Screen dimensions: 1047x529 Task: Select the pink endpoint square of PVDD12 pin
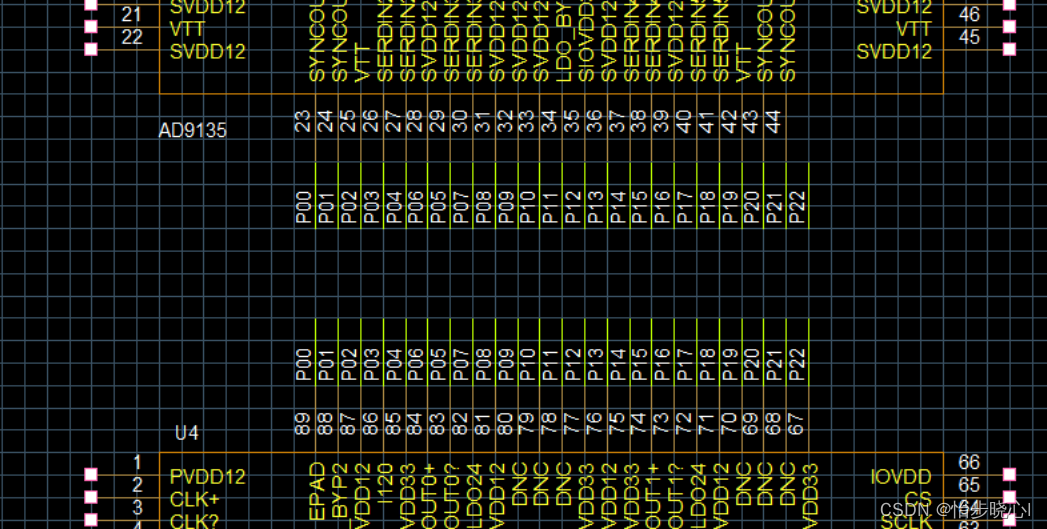92,475
